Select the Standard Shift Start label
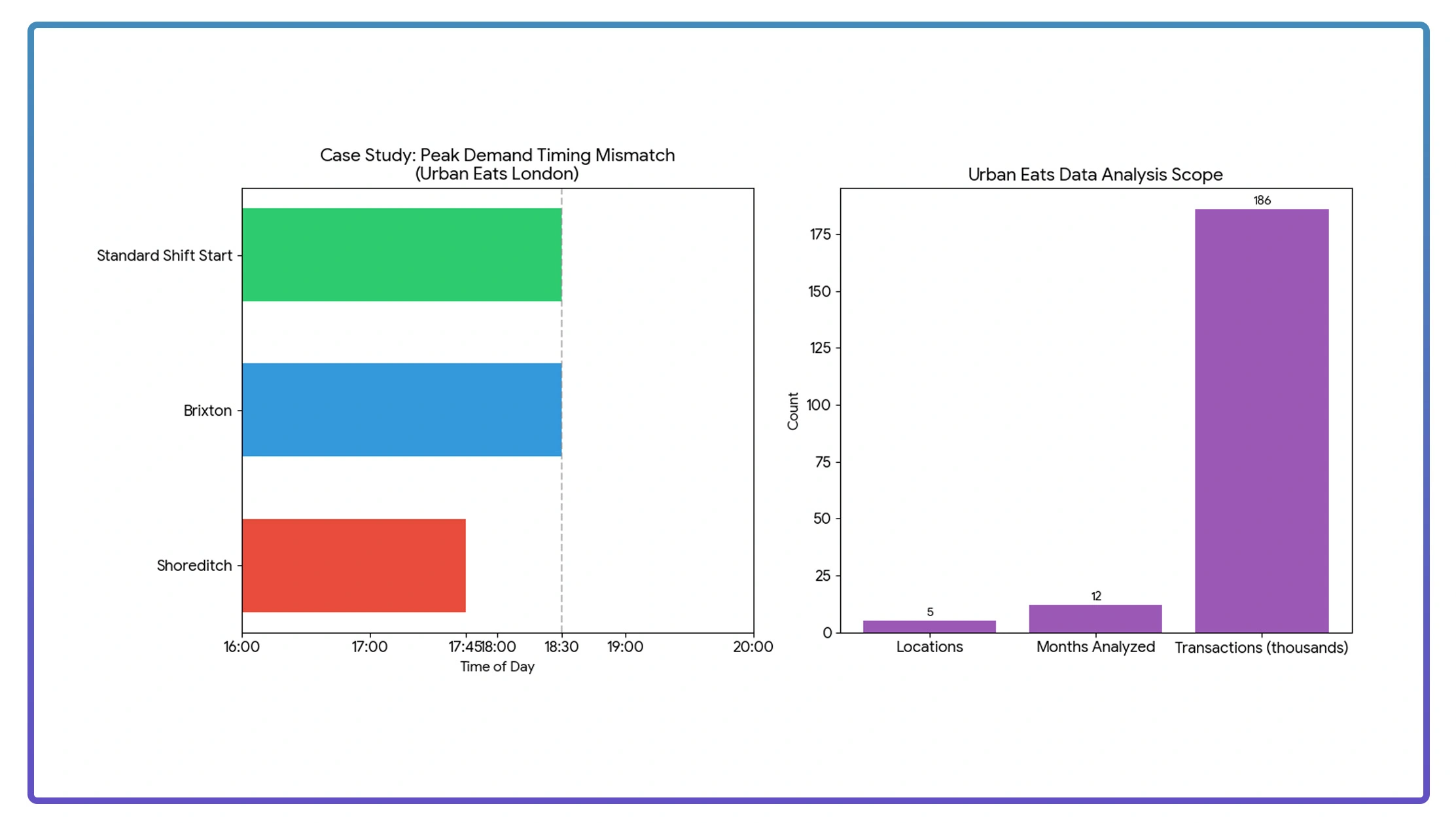The height and width of the screenshot is (823, 1456). coord(165,255)
